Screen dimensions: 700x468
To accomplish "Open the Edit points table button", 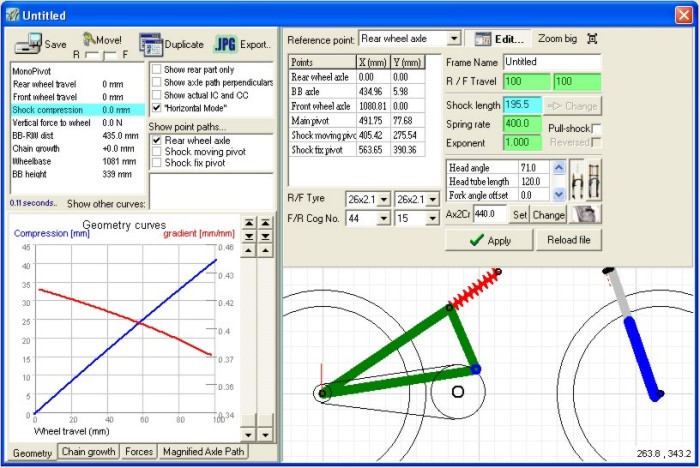I will click(499, 38).
